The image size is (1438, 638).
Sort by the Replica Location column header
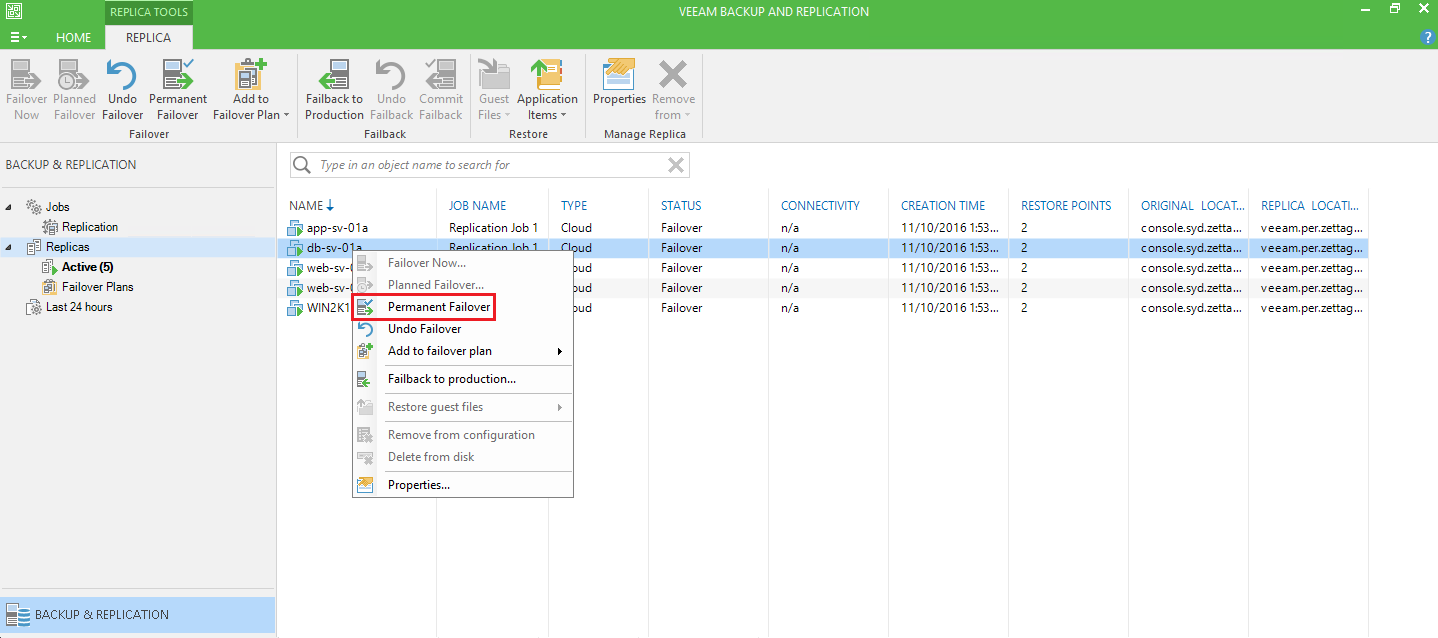point(1309,206)
